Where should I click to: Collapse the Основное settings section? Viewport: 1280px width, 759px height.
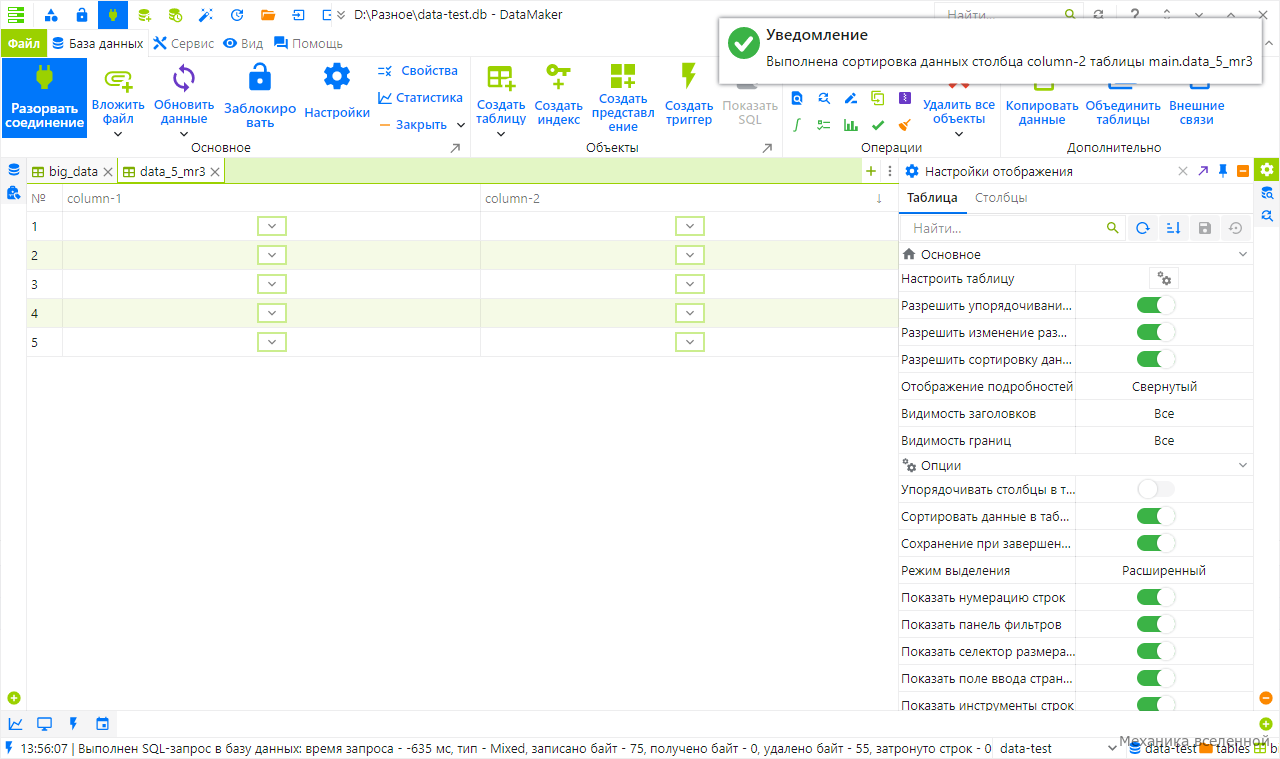click(x=1243, y=255)
